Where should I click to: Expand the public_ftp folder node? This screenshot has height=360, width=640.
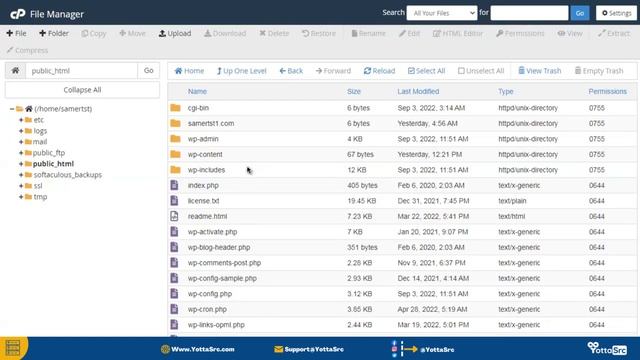point(21,153)
